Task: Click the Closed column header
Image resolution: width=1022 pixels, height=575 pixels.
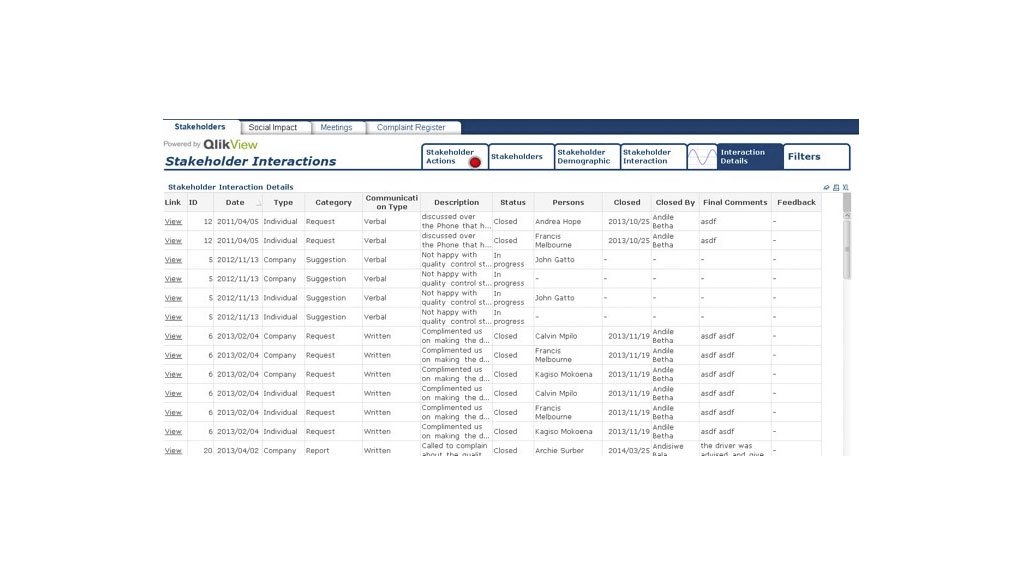Action: [x=626, y=202]
